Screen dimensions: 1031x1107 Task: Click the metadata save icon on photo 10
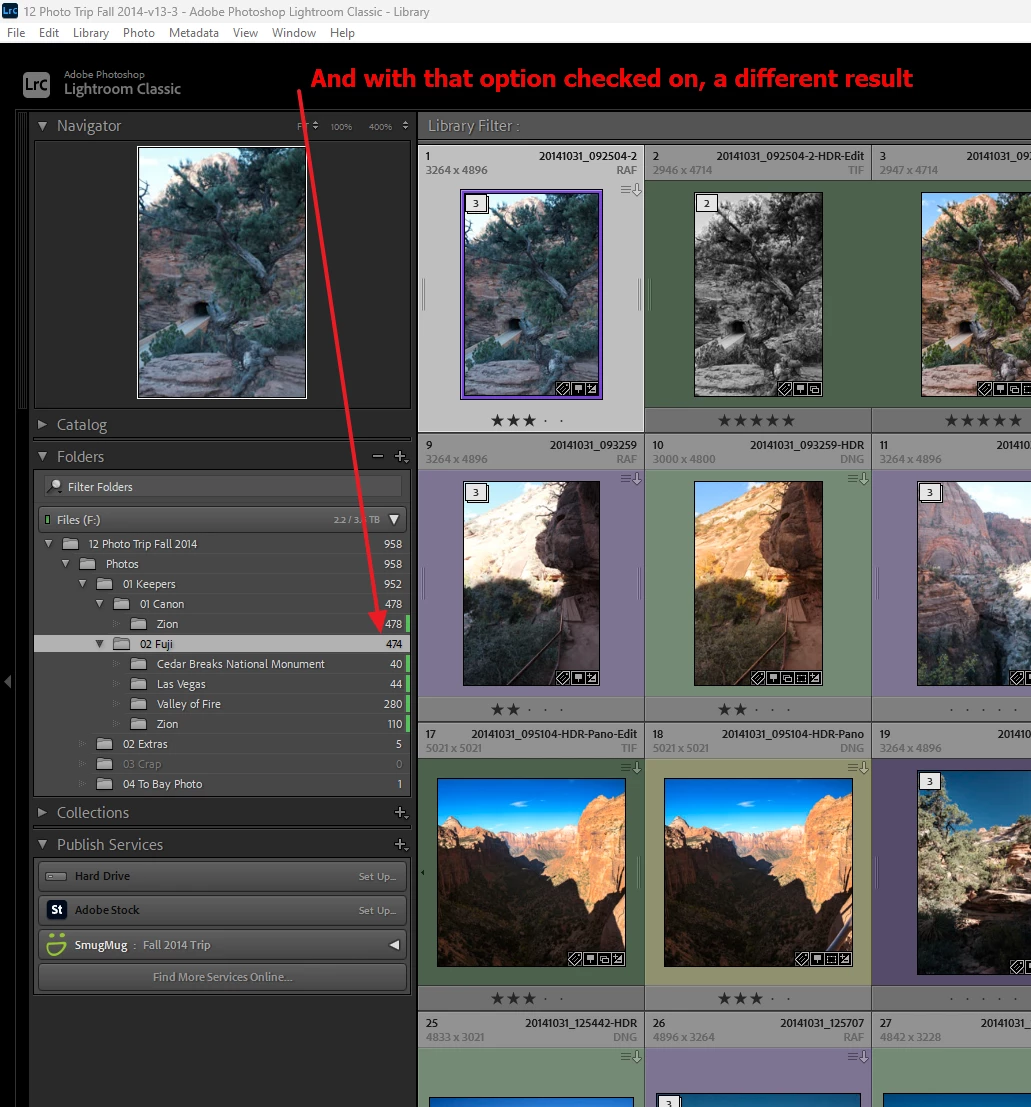coord(858,479)
